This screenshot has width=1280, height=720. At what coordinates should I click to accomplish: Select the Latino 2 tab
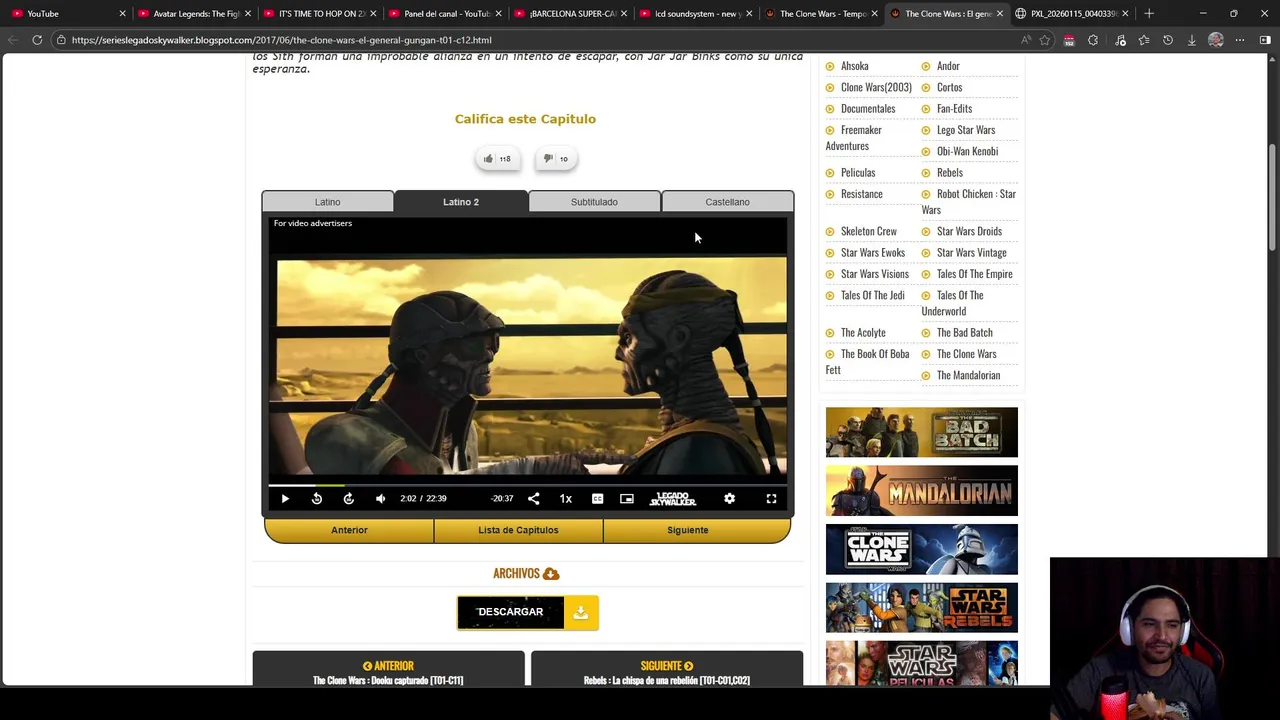point(461,202)
